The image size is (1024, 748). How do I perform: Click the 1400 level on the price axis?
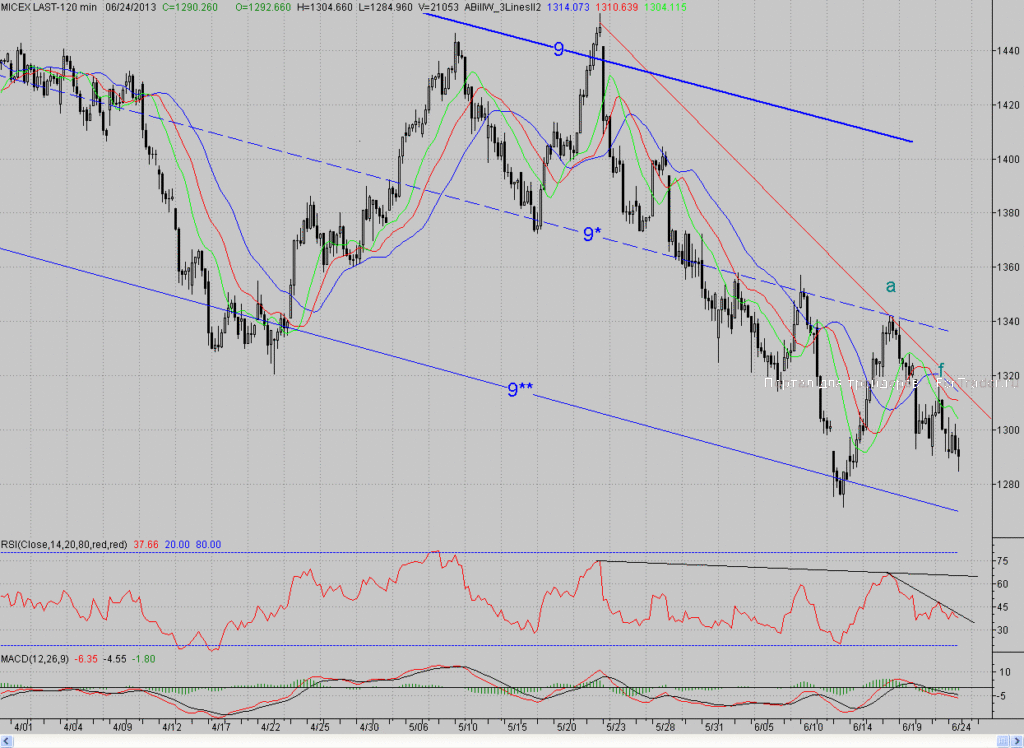coord(1008,159)
